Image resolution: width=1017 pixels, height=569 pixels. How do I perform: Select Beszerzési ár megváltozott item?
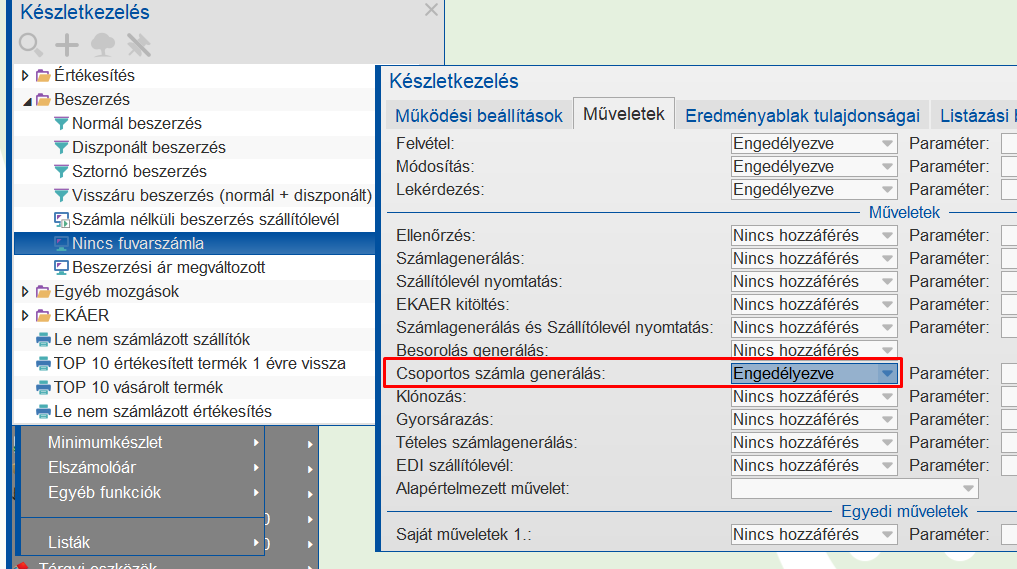169,267
